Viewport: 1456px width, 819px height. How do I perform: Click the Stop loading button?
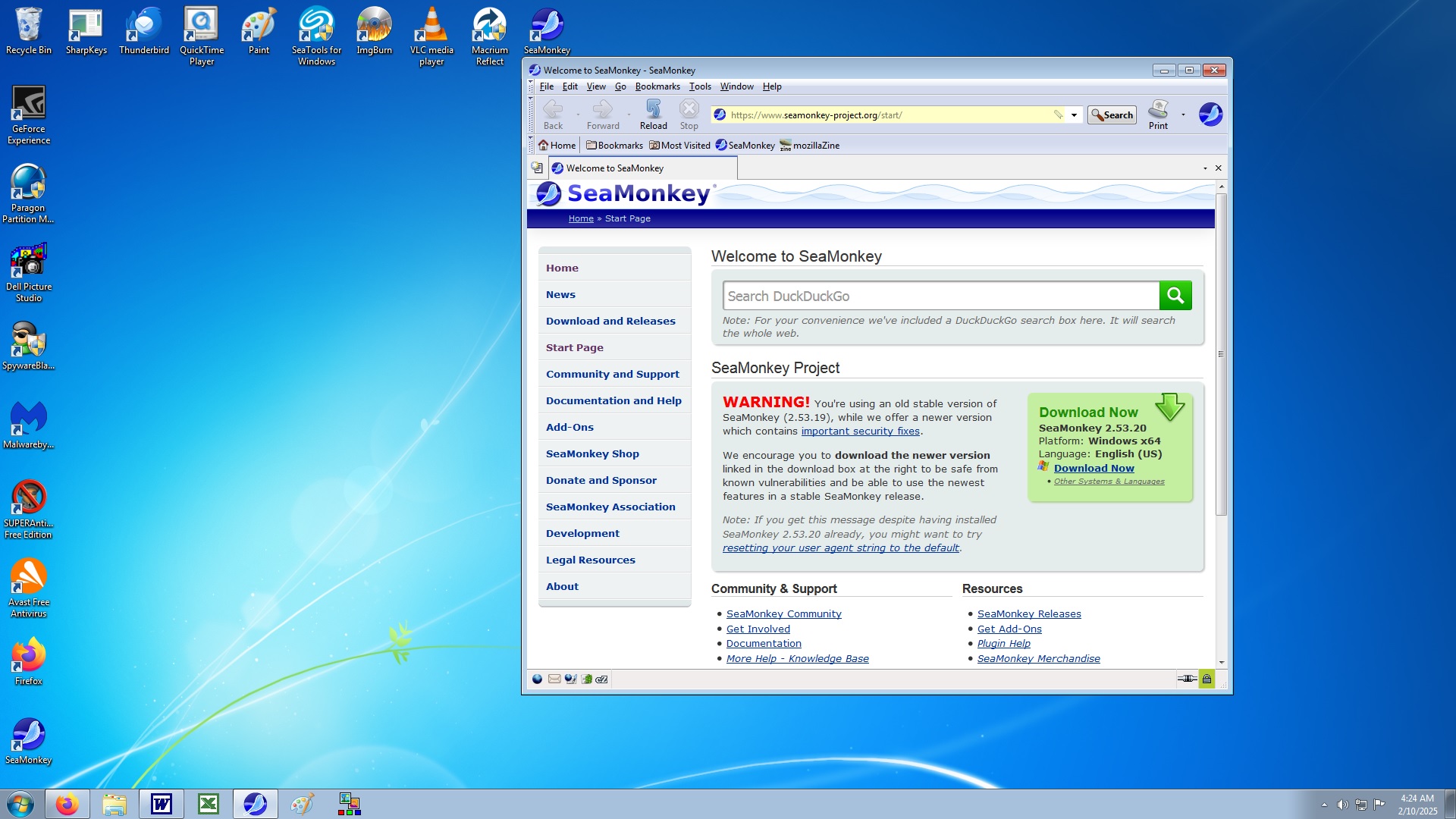click(689, 115)
